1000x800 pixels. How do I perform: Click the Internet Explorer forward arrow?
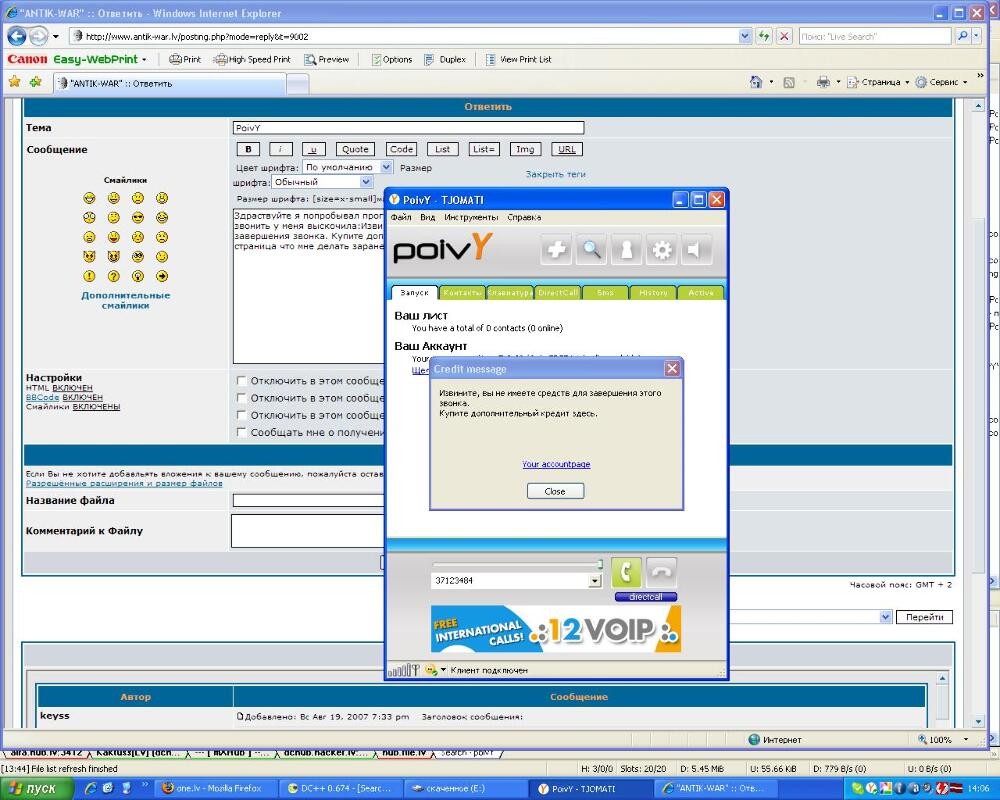[38, 36]
